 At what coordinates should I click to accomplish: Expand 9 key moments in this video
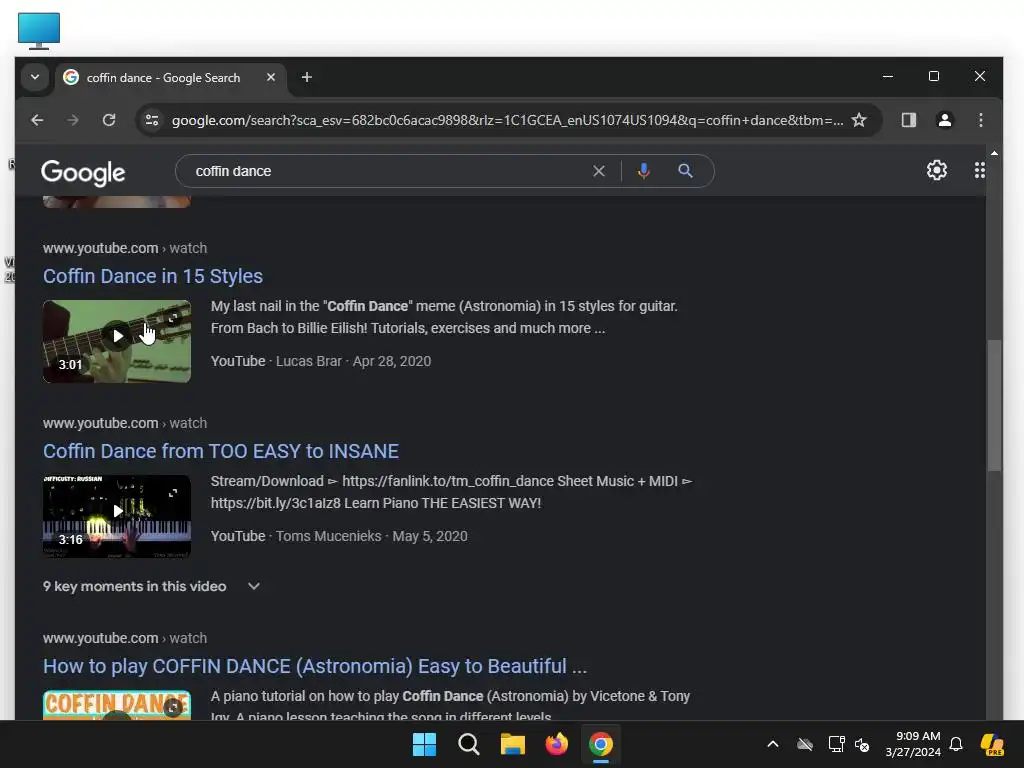(x=152, y=586)
